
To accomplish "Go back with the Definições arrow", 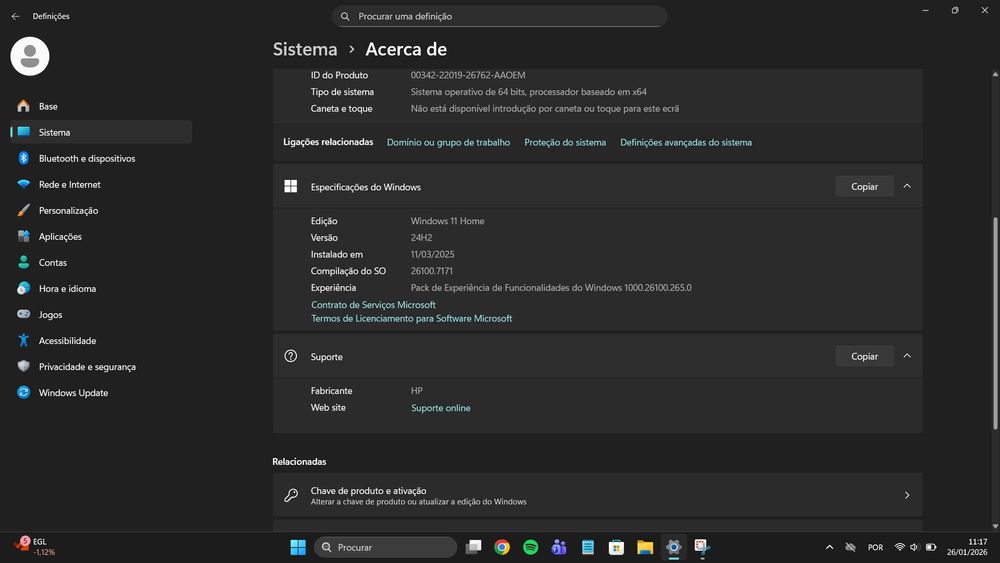I will pyautogui.click(x=15, y=16).
